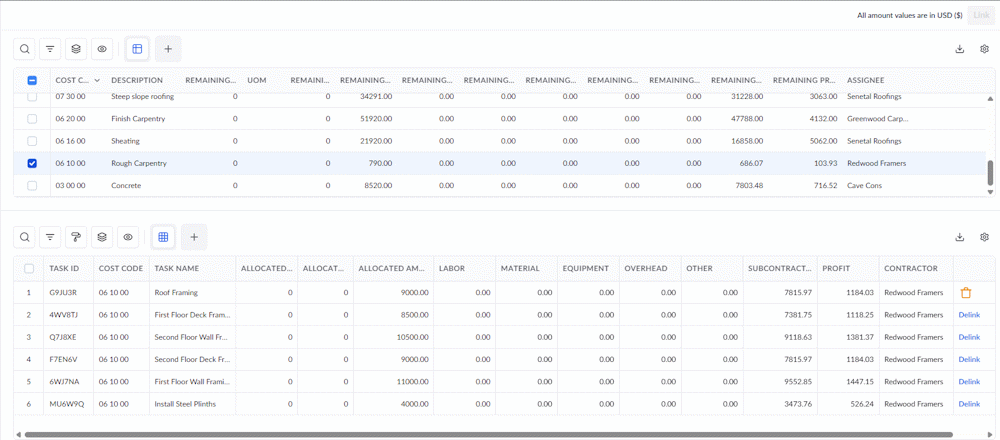Image resolution: width=1000 pixels, height=440 pixels.
Task: Select the paint roller format icon in lower toolbar
Action: pyautogui.click(x=76, y=237)
